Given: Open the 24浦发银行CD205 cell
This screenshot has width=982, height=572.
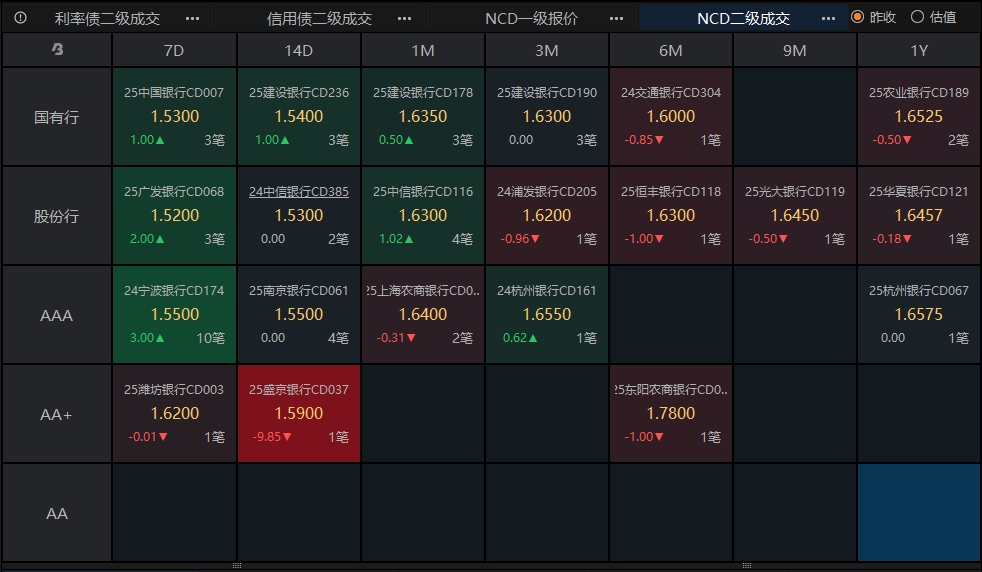Looking at the screenshot, I should [547, 216].
